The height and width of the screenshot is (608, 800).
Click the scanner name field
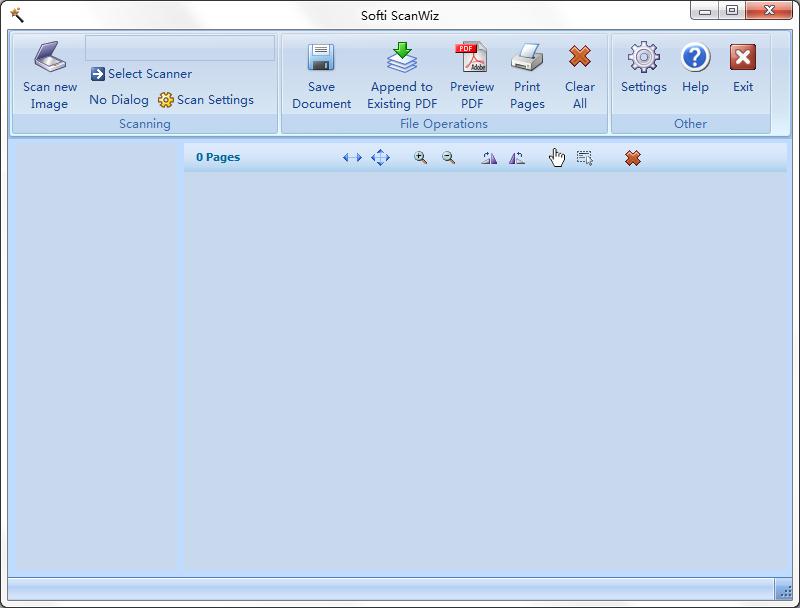(x=180, y=48)
